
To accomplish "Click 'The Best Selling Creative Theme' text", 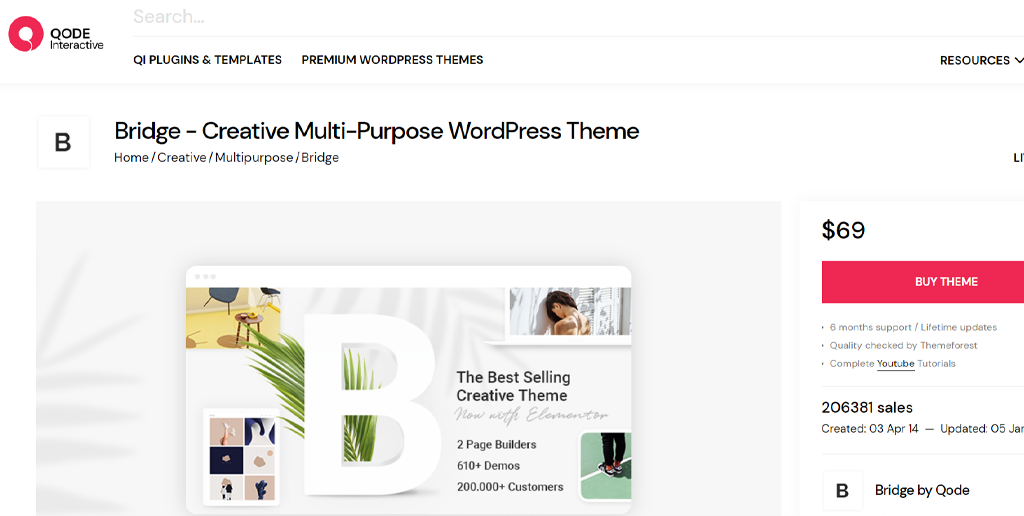I will click(513, 386).
